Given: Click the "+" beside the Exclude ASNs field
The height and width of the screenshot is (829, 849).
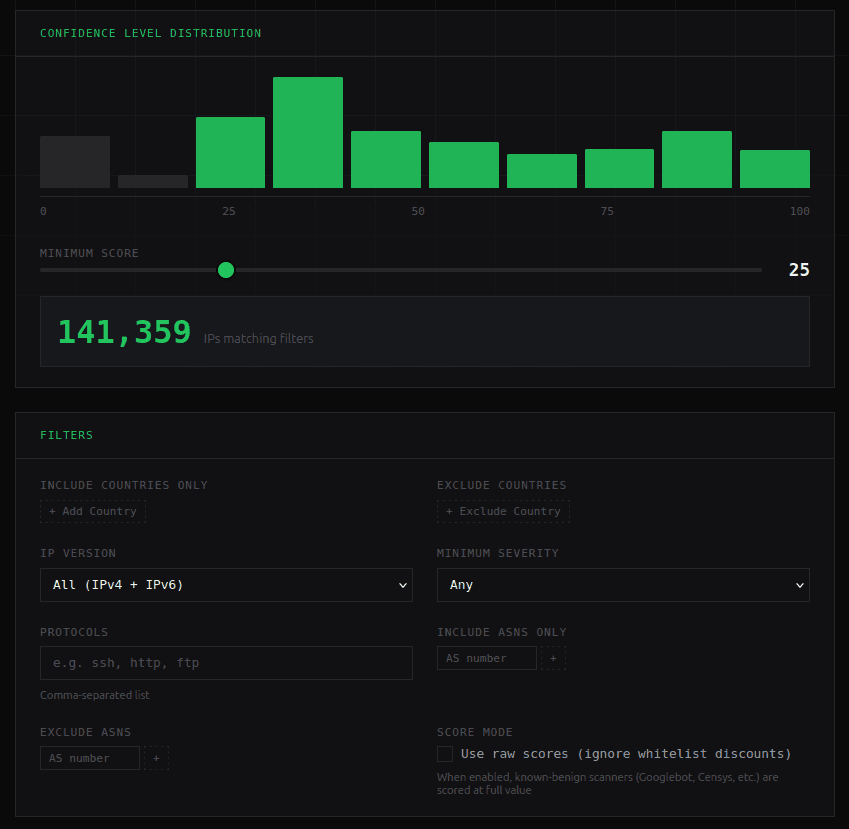Looking at the screenshot, I should click(157, 758).
